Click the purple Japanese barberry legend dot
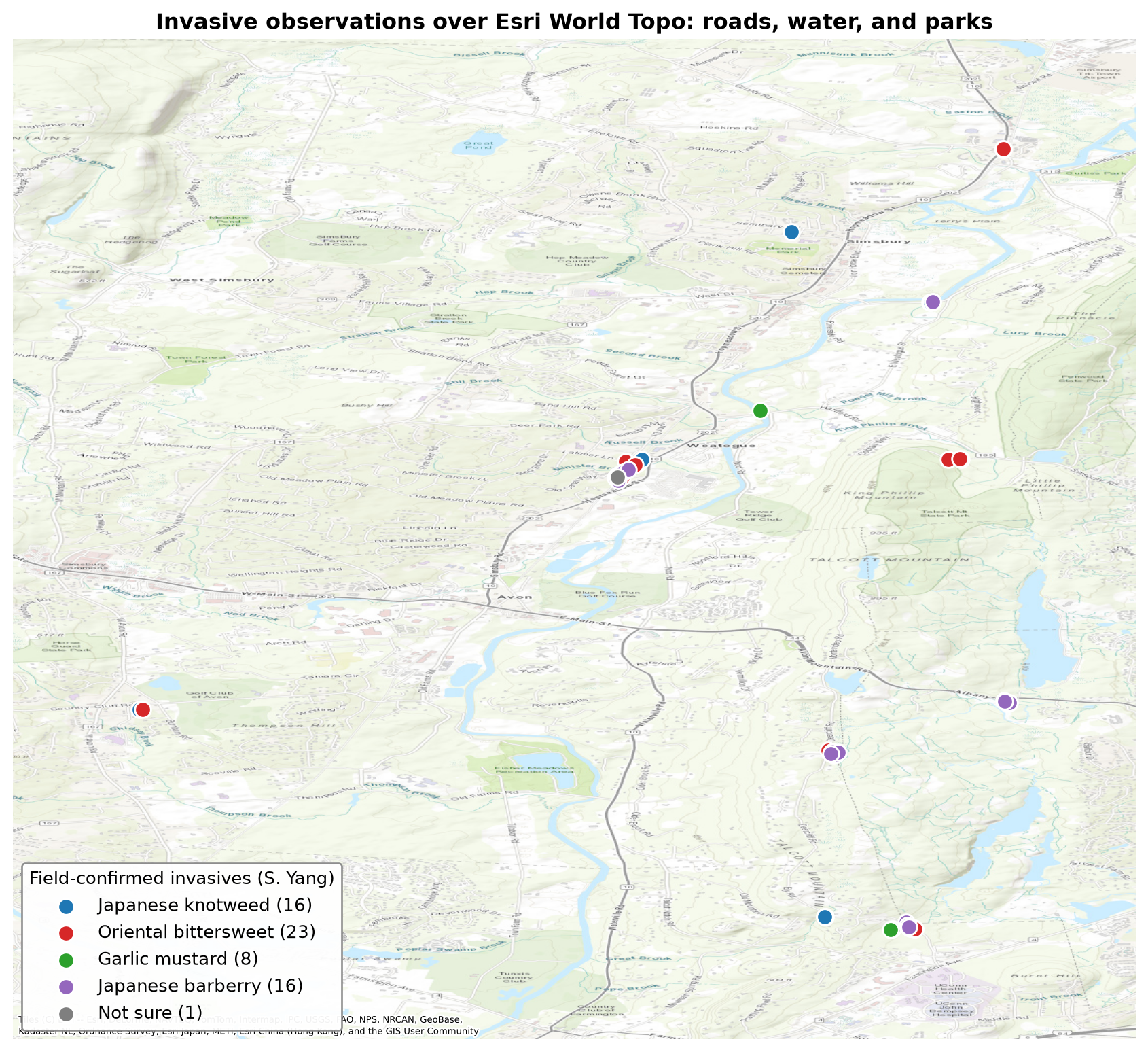 [x=67, y=986]
